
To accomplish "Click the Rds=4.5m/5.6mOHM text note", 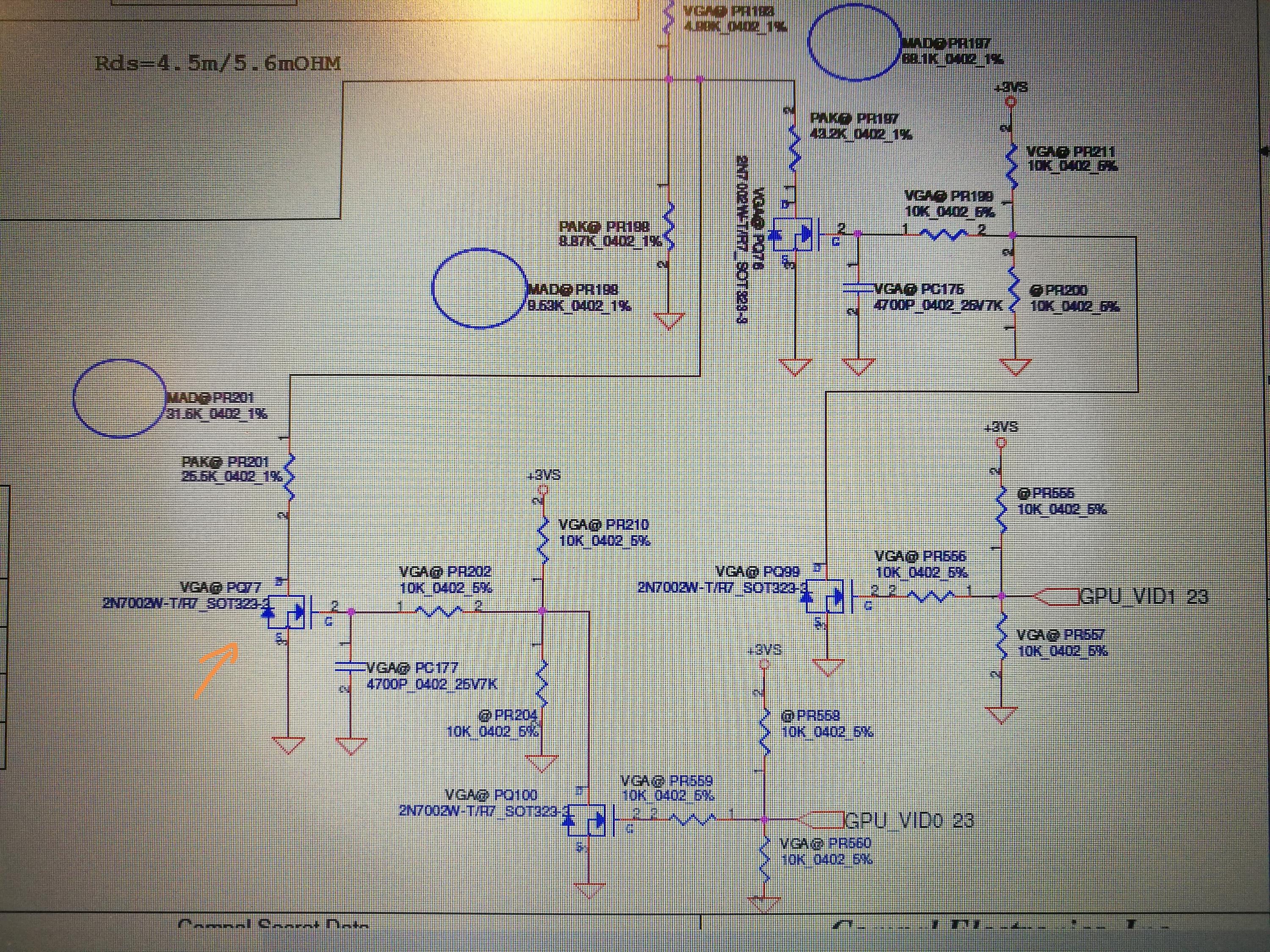I will click(x=217, y=63).
